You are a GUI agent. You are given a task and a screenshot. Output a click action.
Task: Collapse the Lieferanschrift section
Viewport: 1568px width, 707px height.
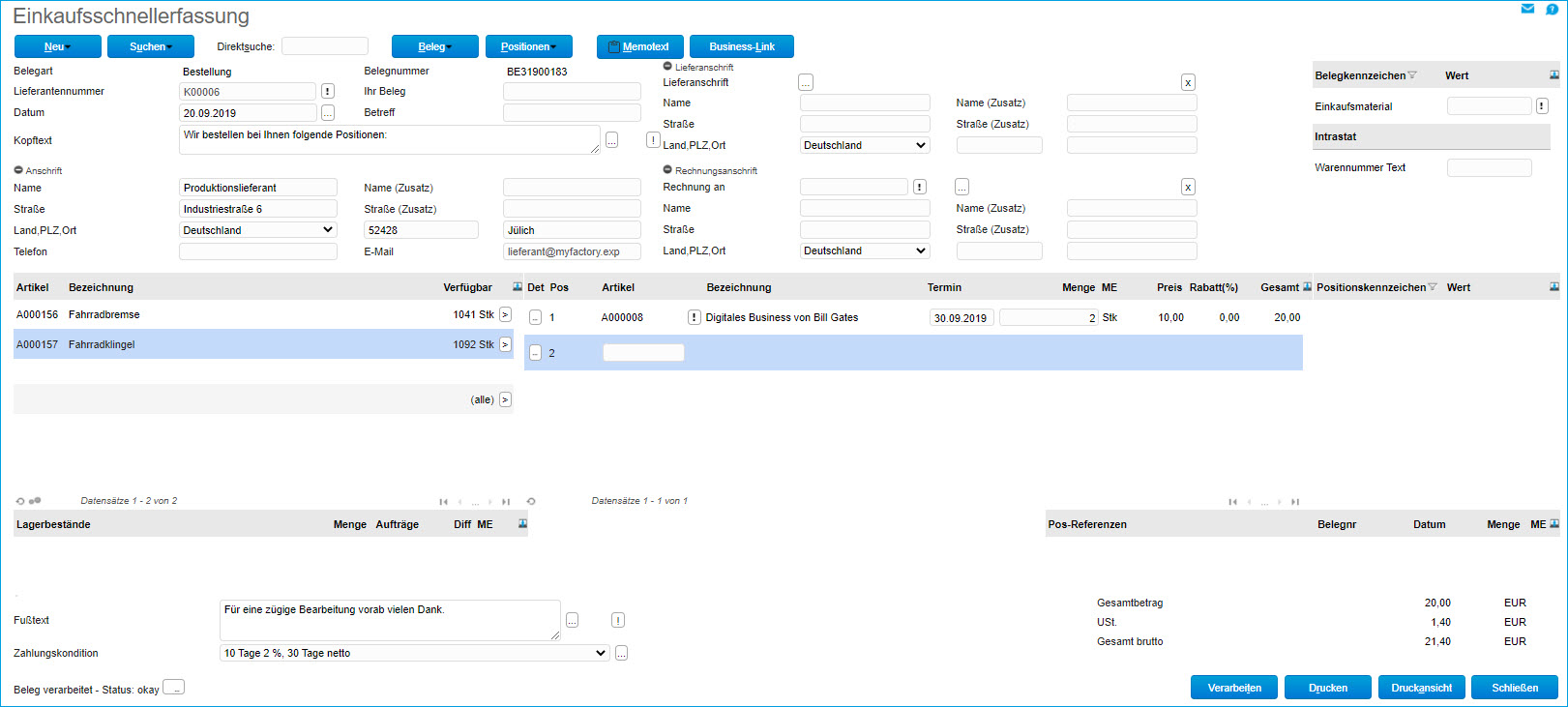coord(667,67)
